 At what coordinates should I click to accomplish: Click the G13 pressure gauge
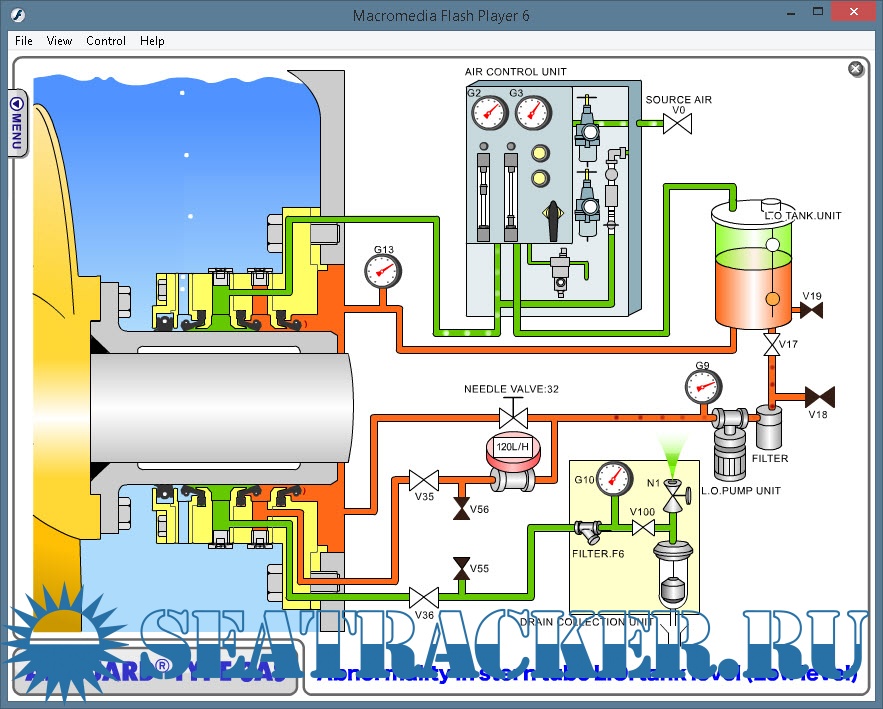point(382,270)
